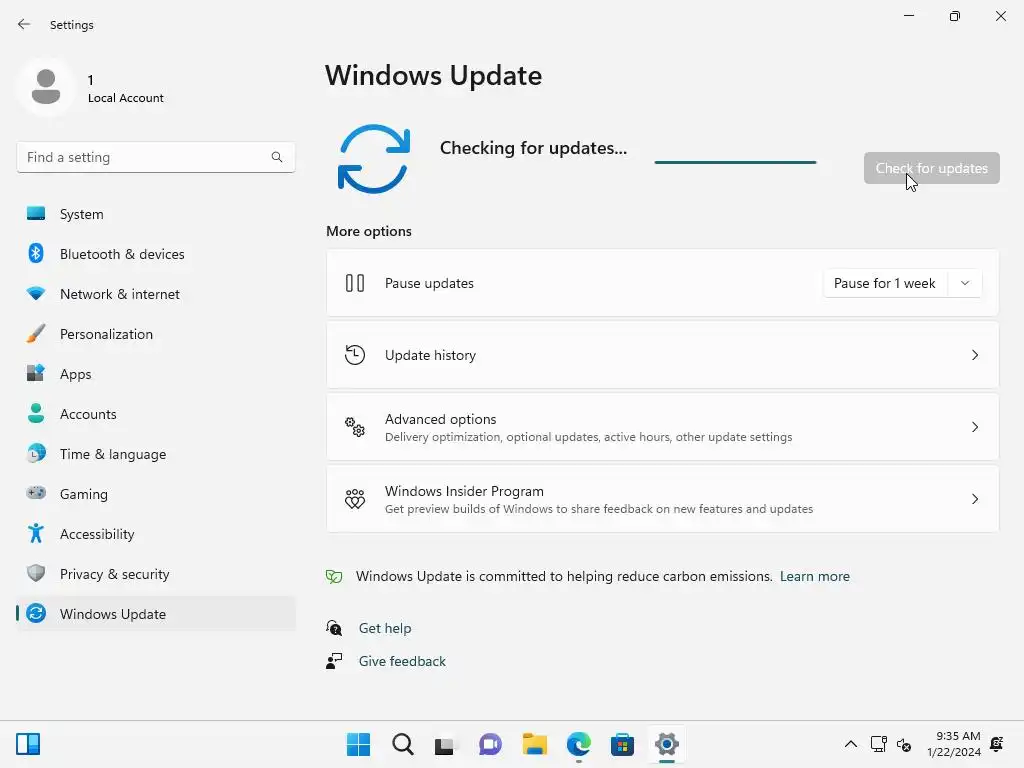Screen dimensions: 1024x768
Task: Open the Give feedback link
Action: (402, 661)
